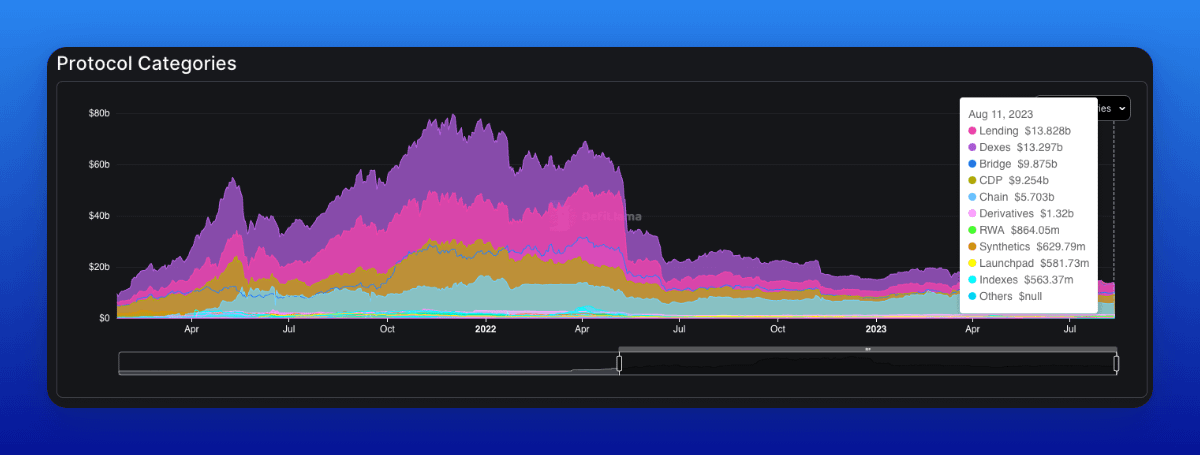This screenshot has width=1200, height=455.
Task: Click the right range slider handle
Action: [1116, 364]
